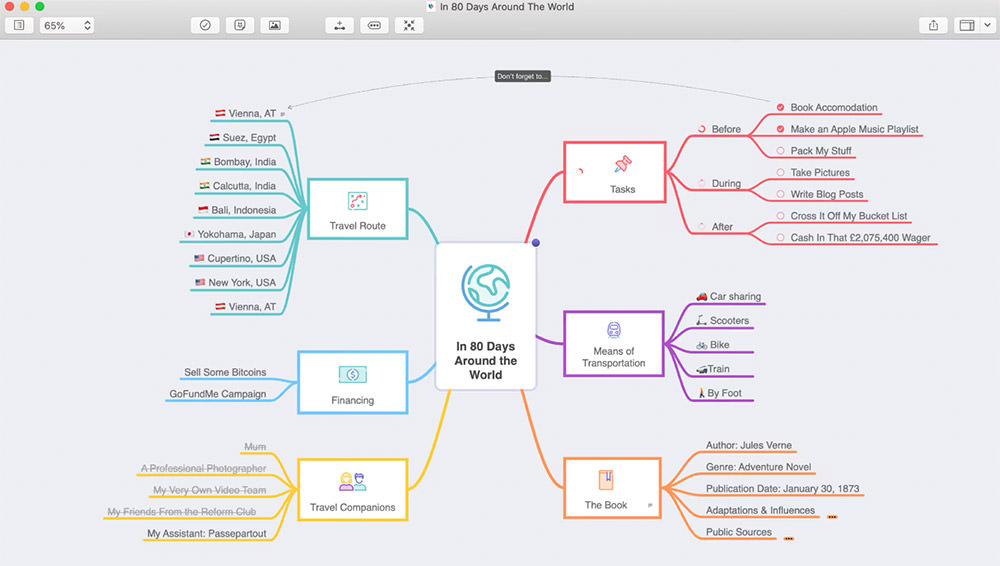Viewport: 1000px width, 566px height.
Task: Click the Egypt flag beside Suez
Action: [214, 137]
